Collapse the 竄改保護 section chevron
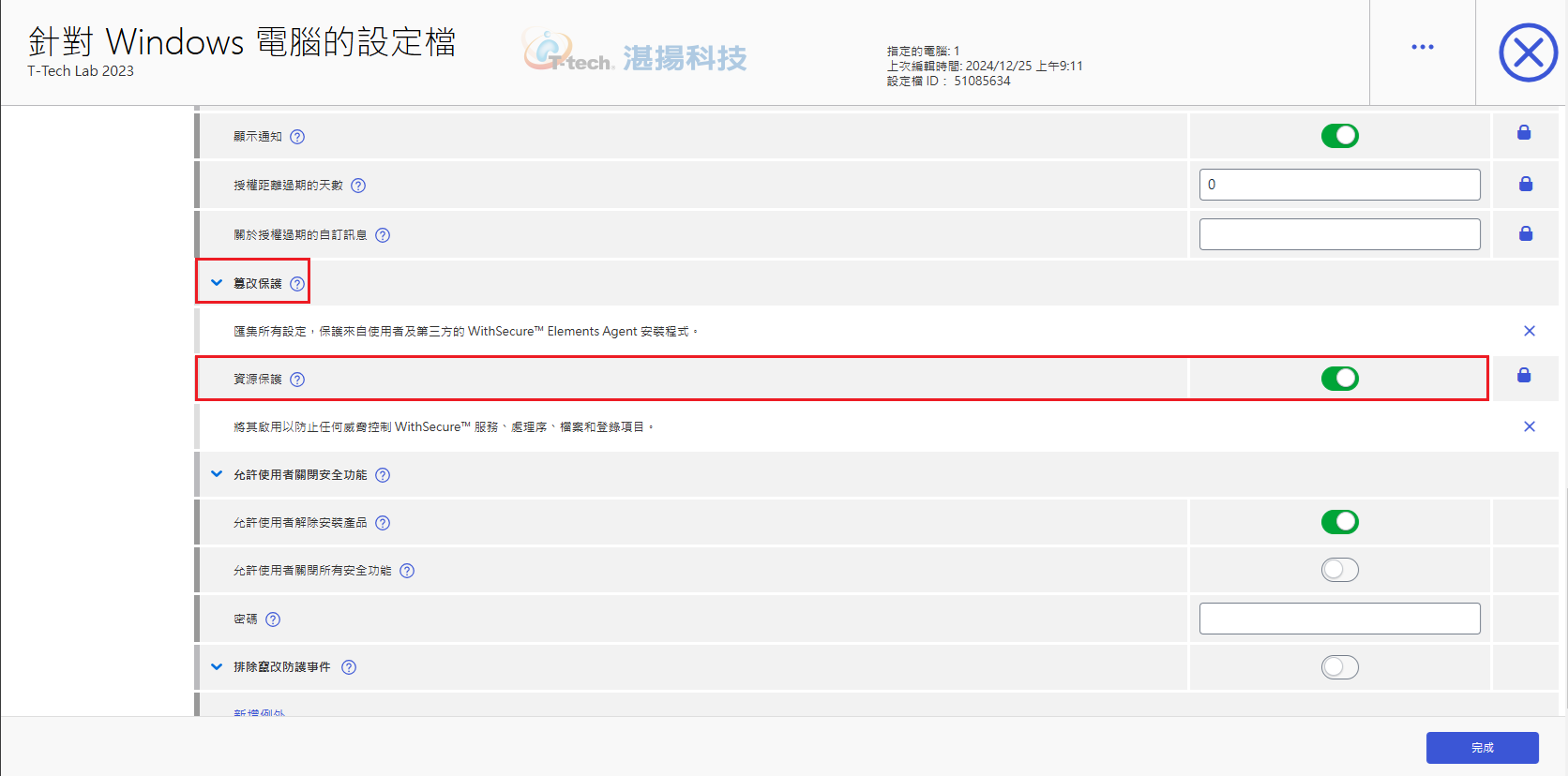1568x776 pixels. 217,283
